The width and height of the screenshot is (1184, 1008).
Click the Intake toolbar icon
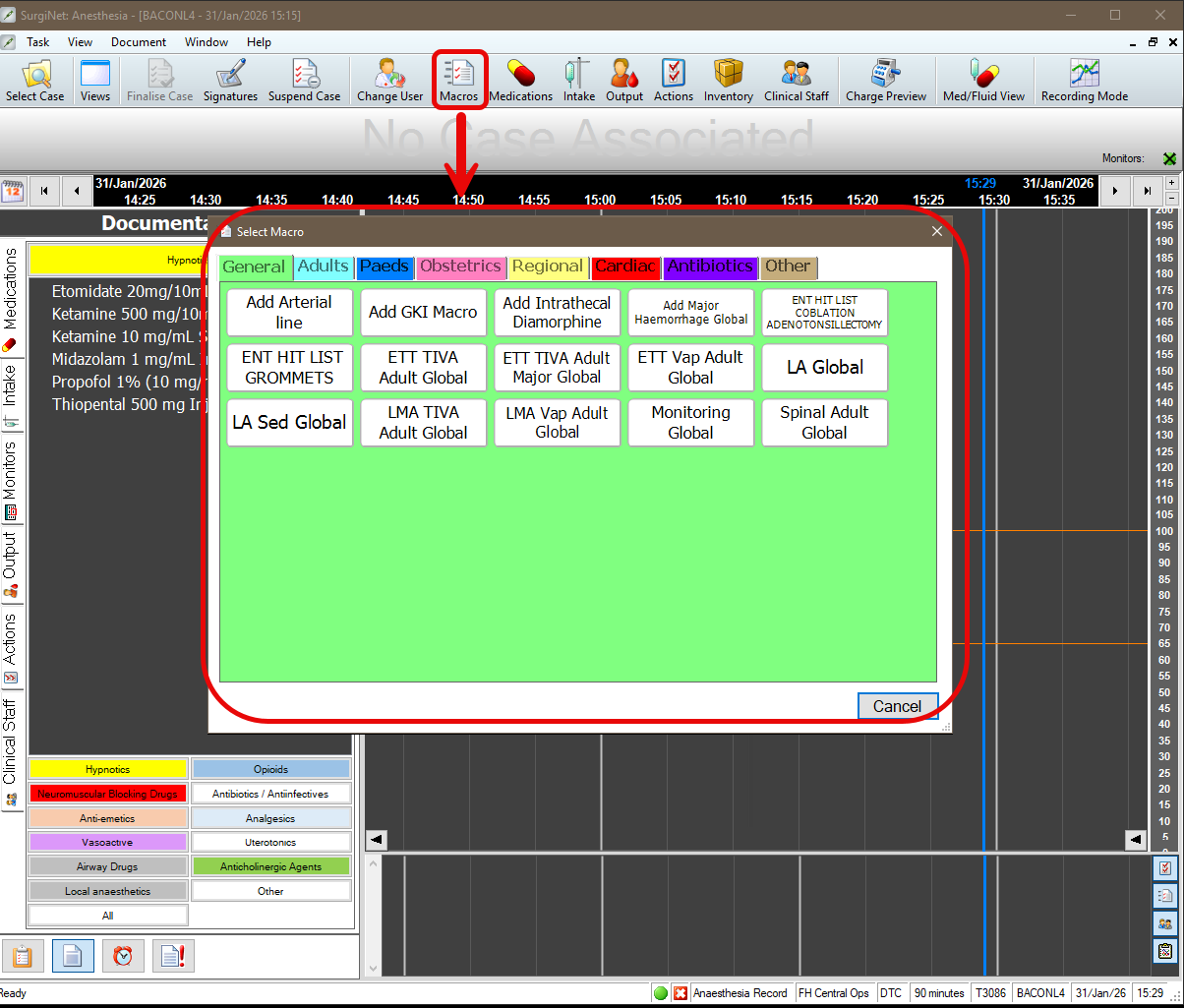(x=578, y=81)
